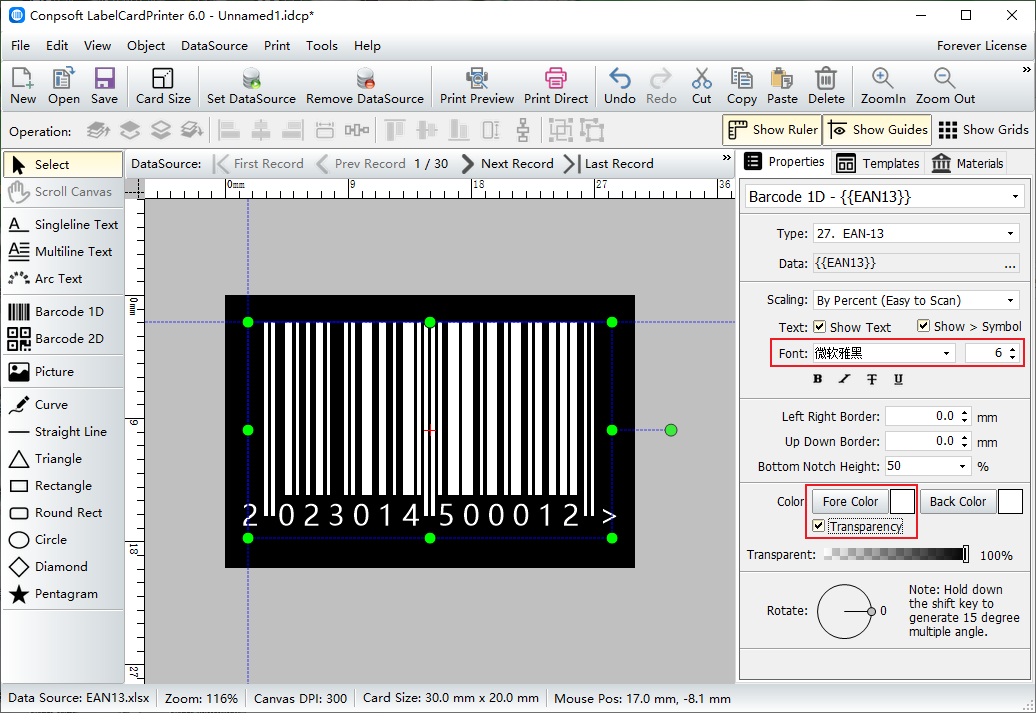
Task: Pick the Curve drawing tool
Action: [63, 404]
